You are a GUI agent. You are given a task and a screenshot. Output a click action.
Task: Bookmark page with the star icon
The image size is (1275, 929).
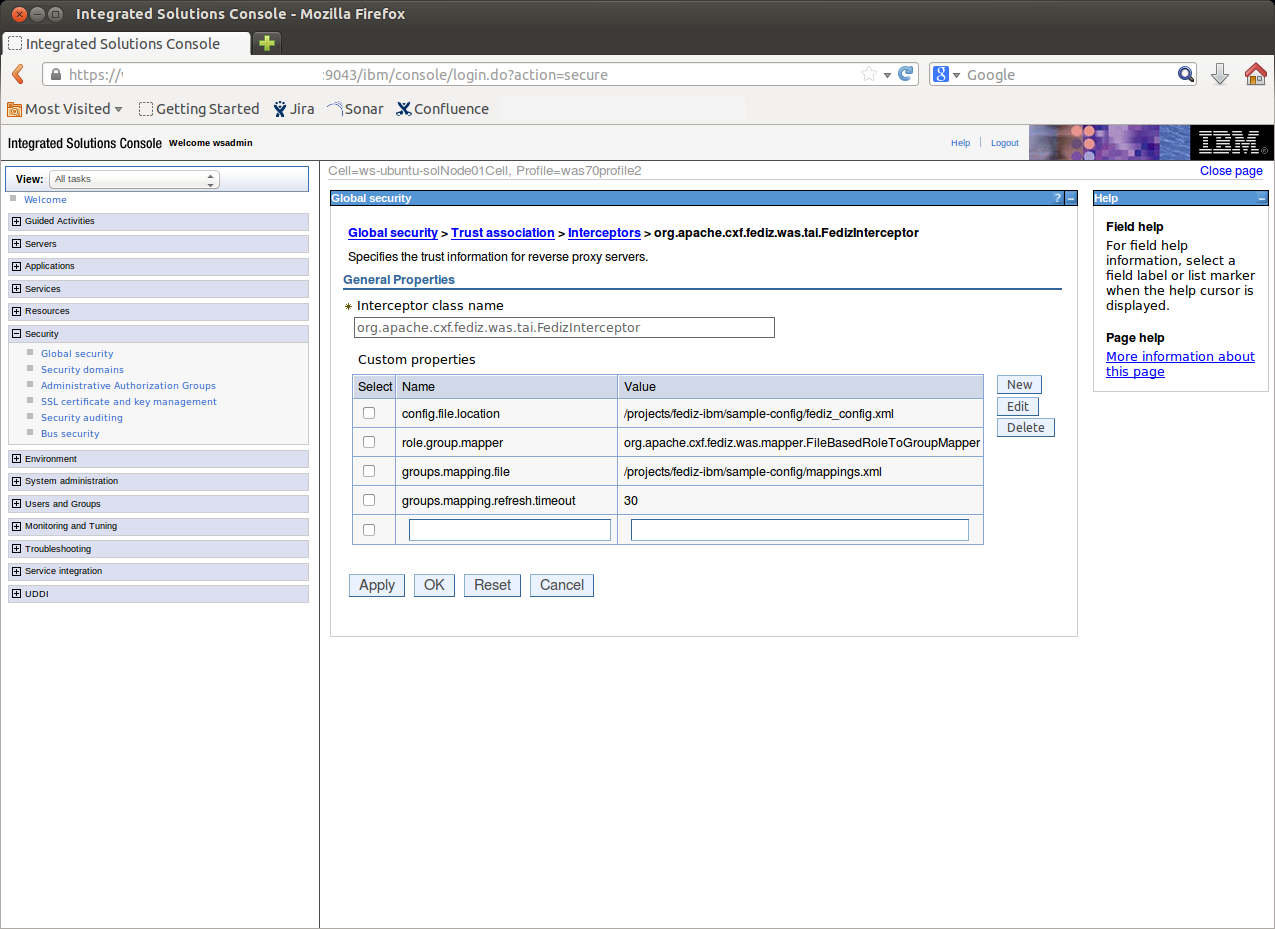point(869,74)
